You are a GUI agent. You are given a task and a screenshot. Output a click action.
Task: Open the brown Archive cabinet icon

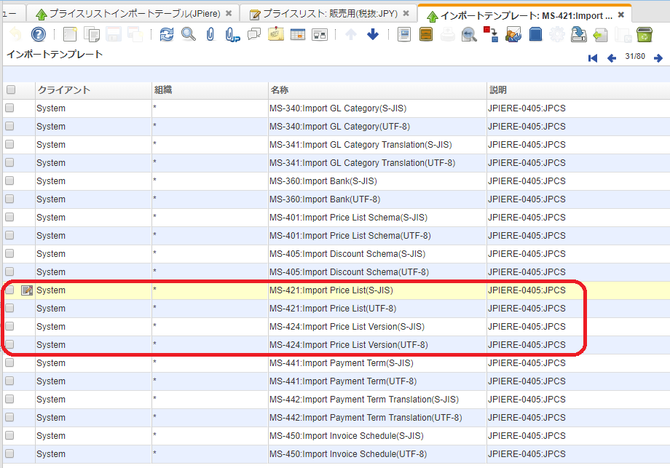[x=426, y=34]
